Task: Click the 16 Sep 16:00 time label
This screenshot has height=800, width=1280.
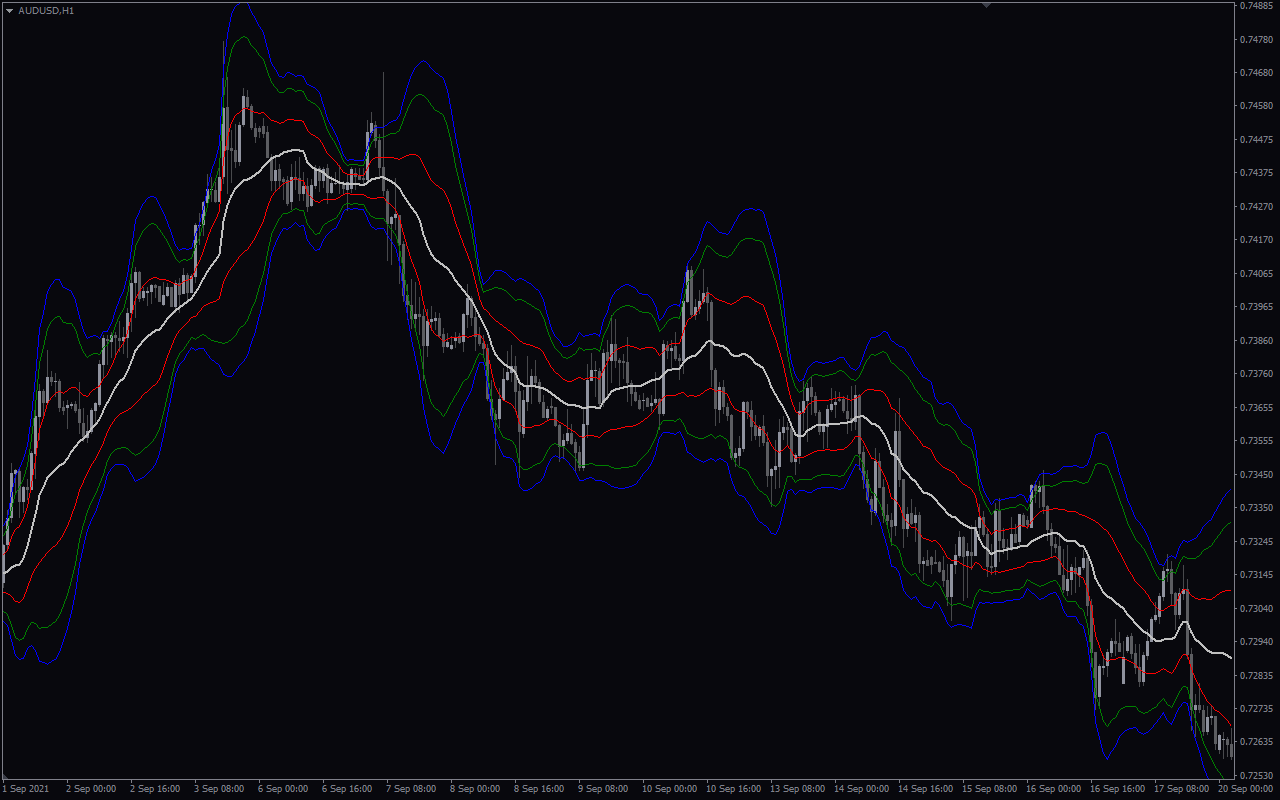Action: point(1118,789)
